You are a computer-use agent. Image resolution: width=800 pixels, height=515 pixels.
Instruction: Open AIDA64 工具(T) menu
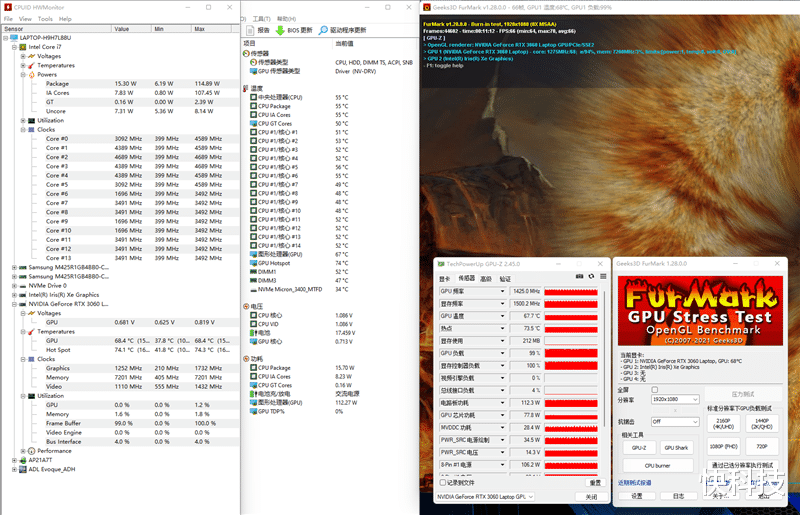coord(262,19)
